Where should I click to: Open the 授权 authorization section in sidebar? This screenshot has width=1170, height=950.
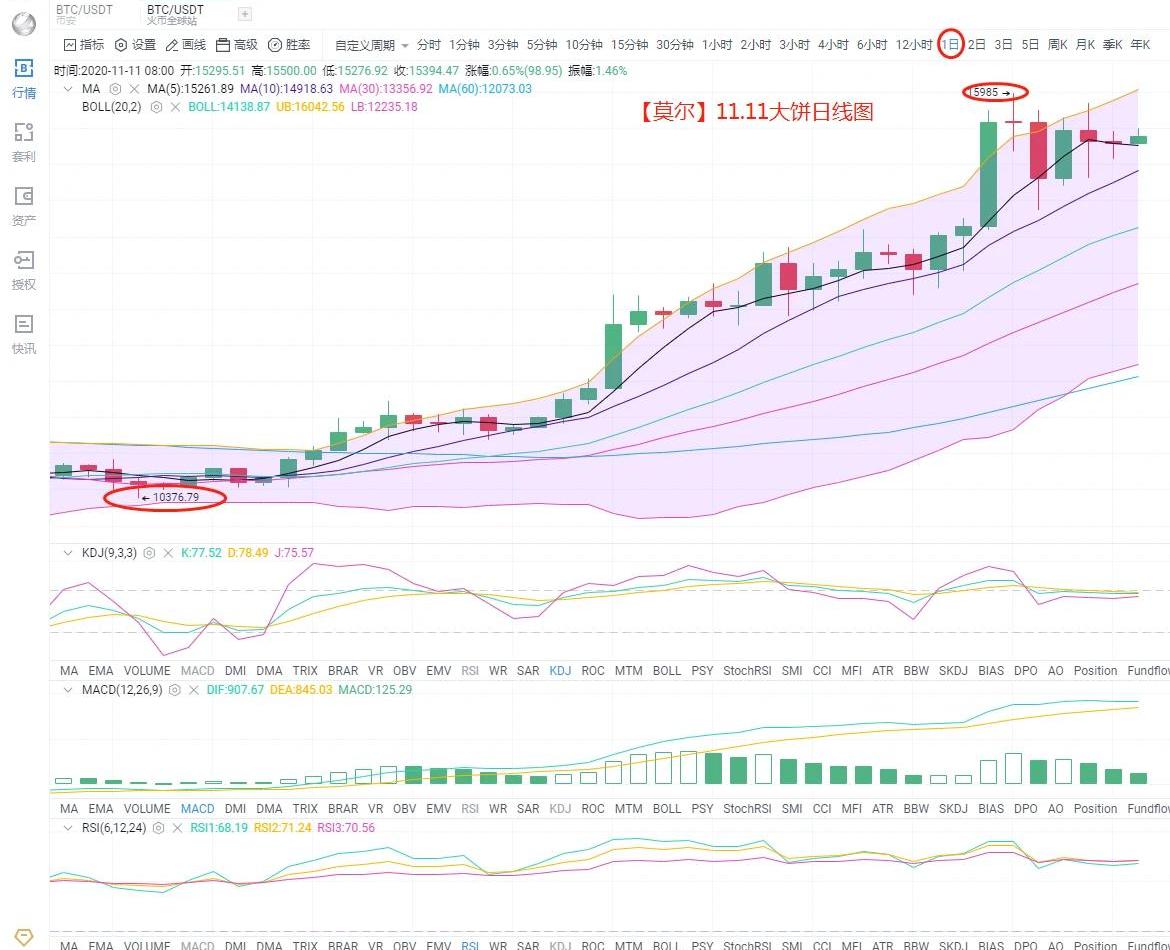(24, 271)
